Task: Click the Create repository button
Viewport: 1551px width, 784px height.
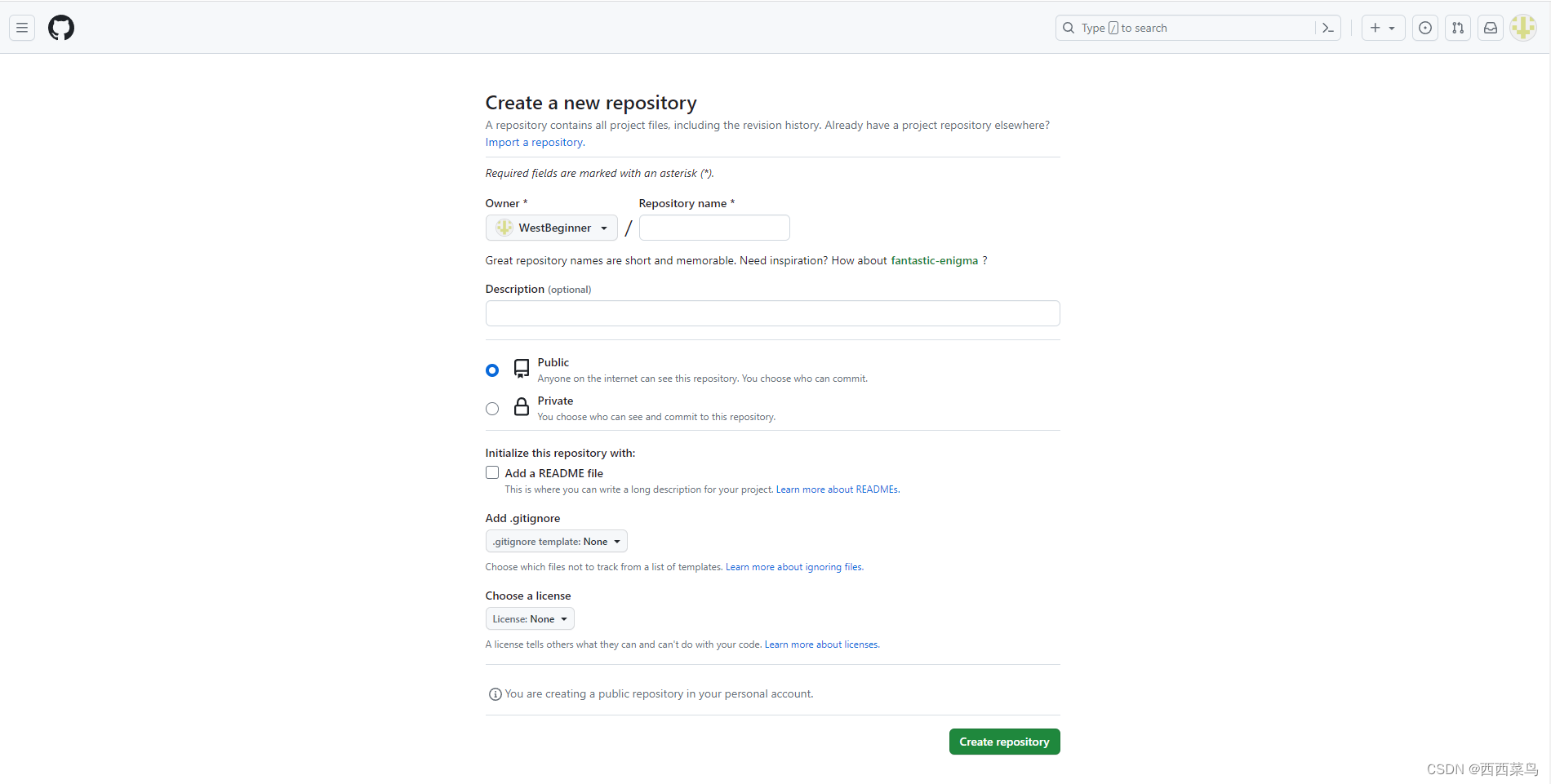Action: pos(1004,742)
